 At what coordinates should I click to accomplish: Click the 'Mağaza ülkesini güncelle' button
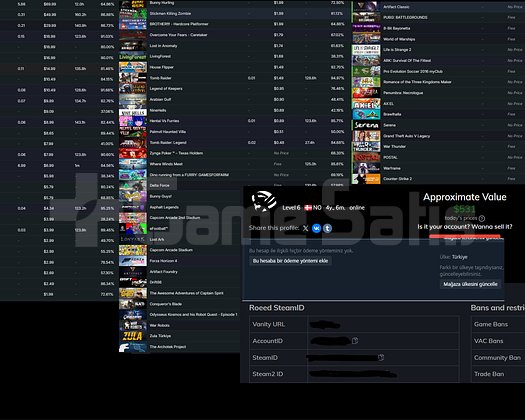pos(470,284)
